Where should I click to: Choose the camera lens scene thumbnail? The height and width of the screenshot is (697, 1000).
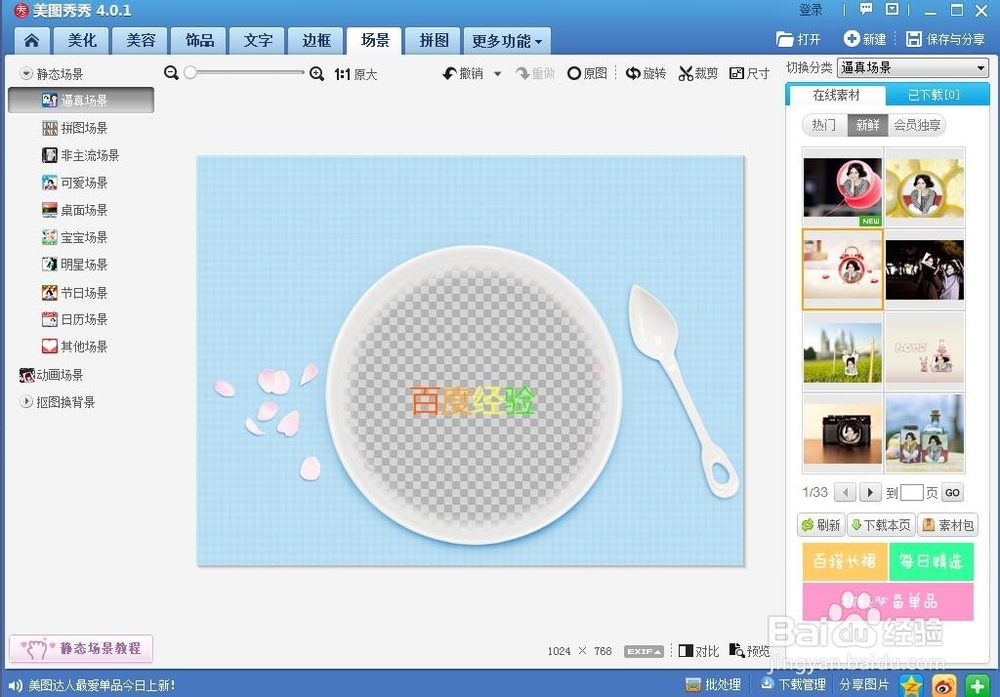[x=842, y=434]
